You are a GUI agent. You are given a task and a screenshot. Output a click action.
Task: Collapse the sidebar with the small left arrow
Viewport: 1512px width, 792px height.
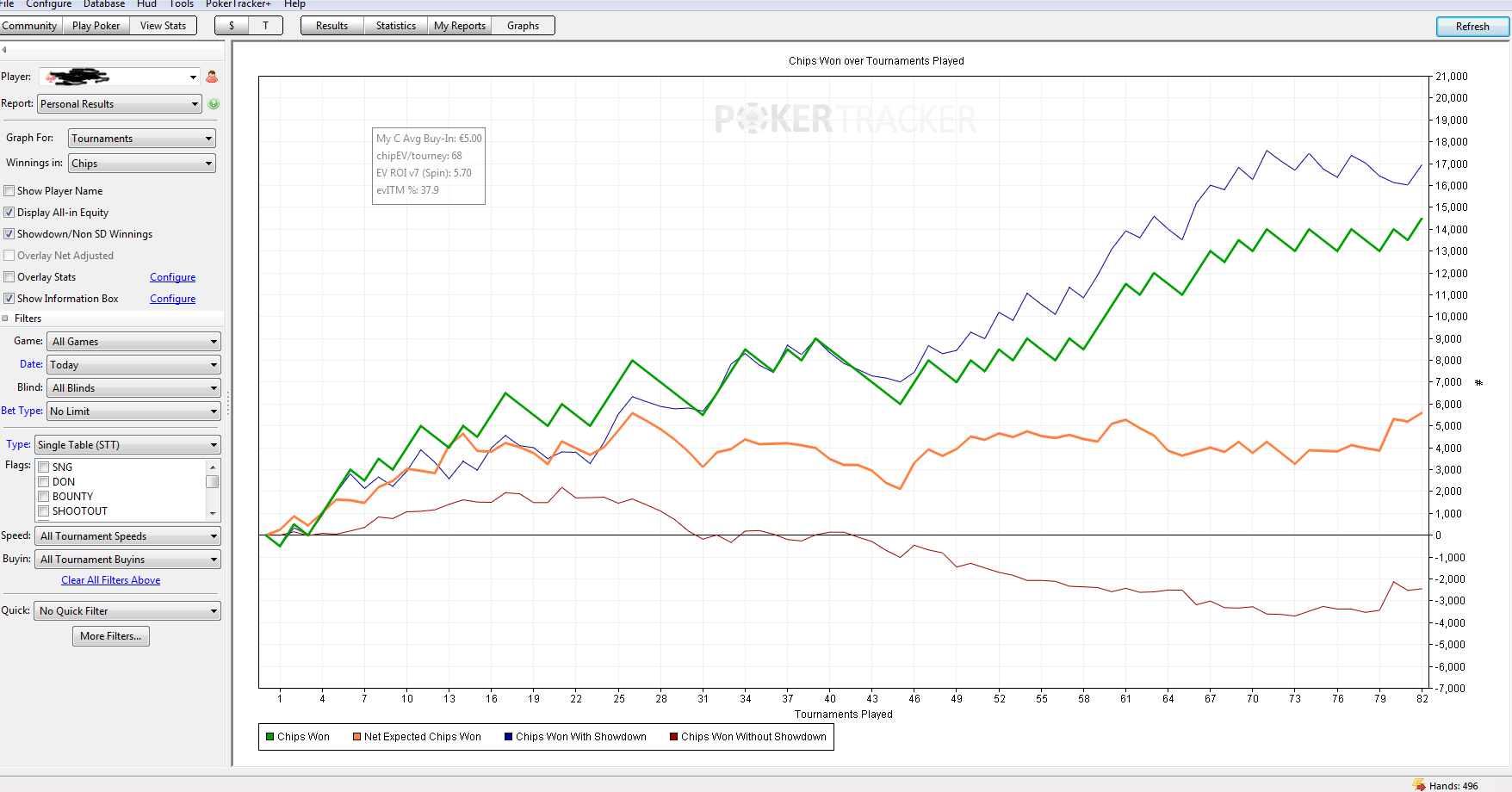tap(4, 49)
